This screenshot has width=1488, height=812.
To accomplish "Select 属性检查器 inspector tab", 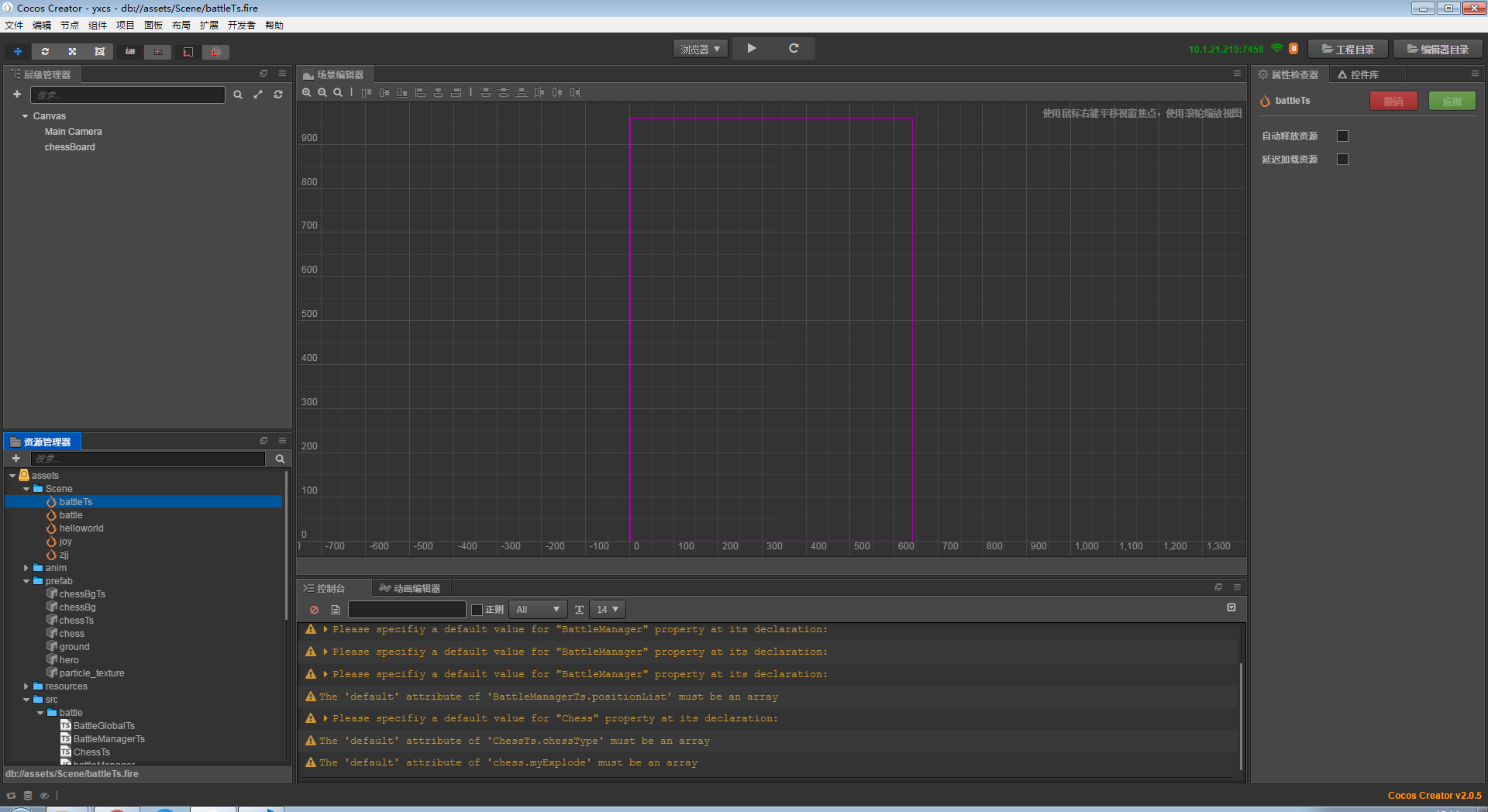I will pyautogui.click(x=1288, y=74).
